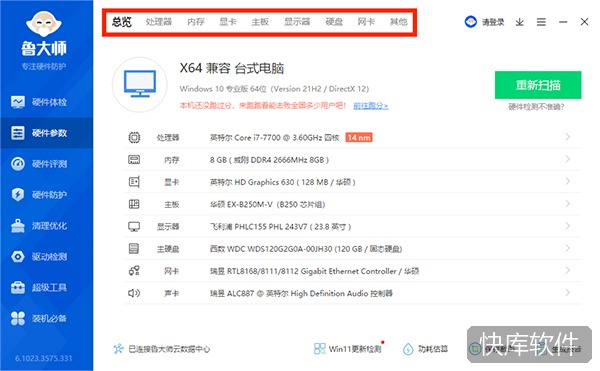Click the 内存 memory stick icon
This screenshot has height=371, width=600.
[x=134, y=159]
